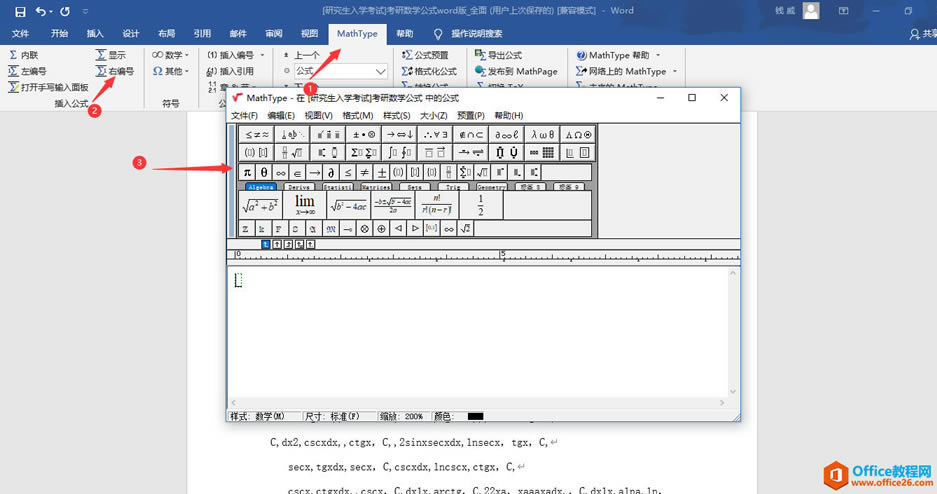Open MathType 编辑(E) menu
The height and width of the screenshot is (494, 937).
[x=281, y=115]
